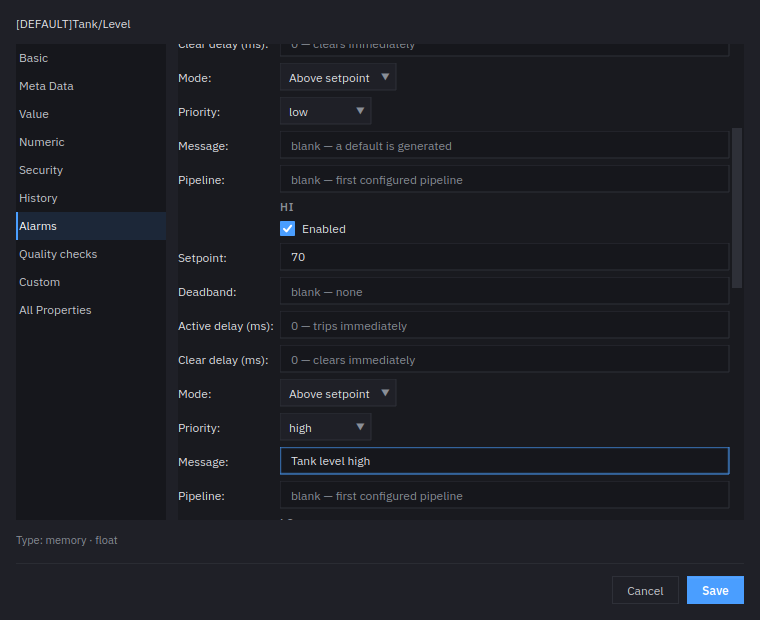
Task: Open the Quality checks section
Action: point(91,254)
